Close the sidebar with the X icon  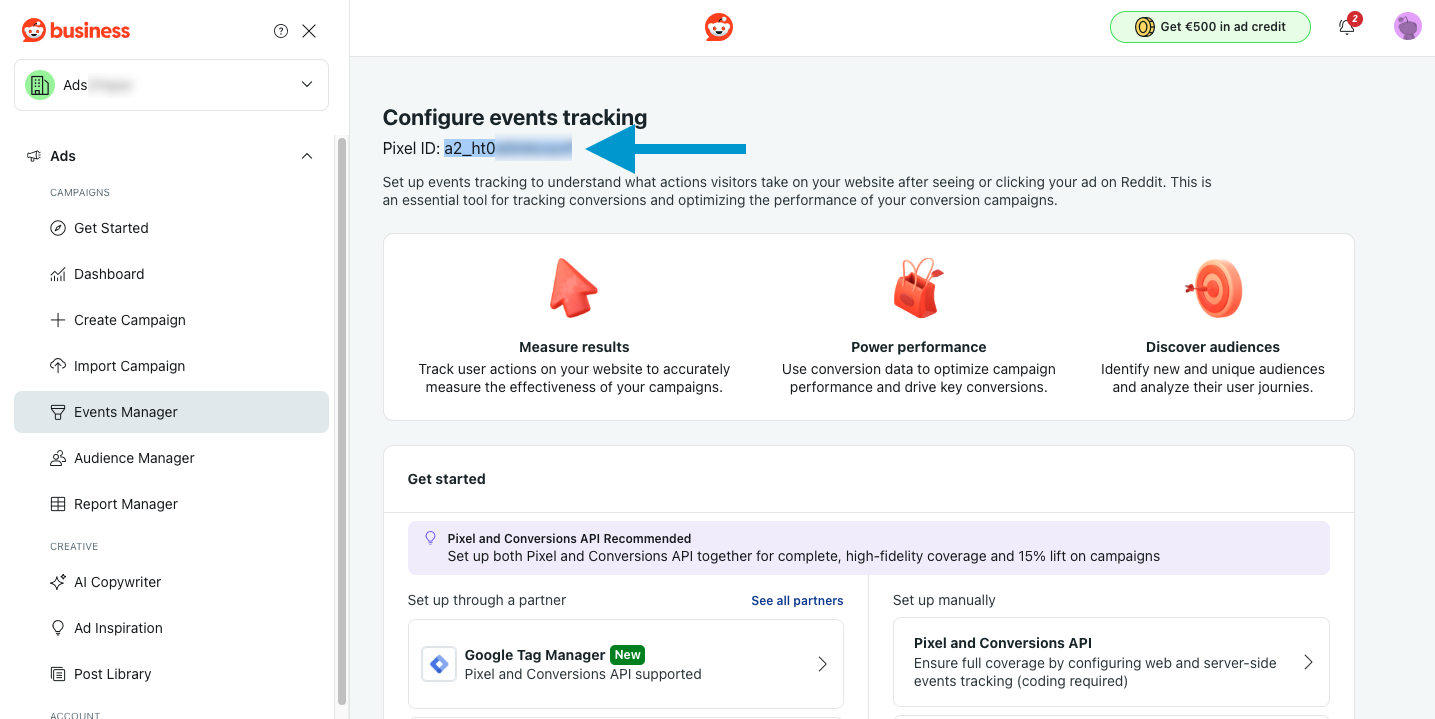[x=309, y=31]
